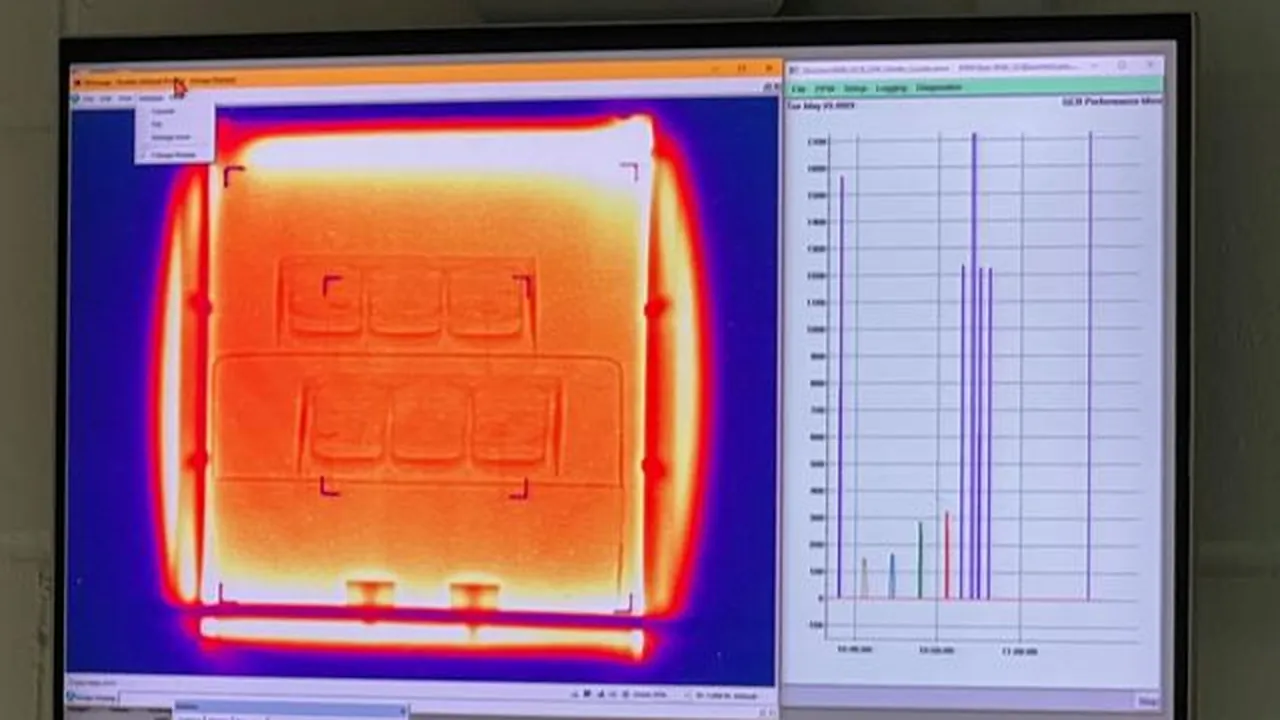Click the app icon in the graph window title bar
The width and height of the screenshot is (1280, 720).
pyautogui.click(x=793, y=68)
